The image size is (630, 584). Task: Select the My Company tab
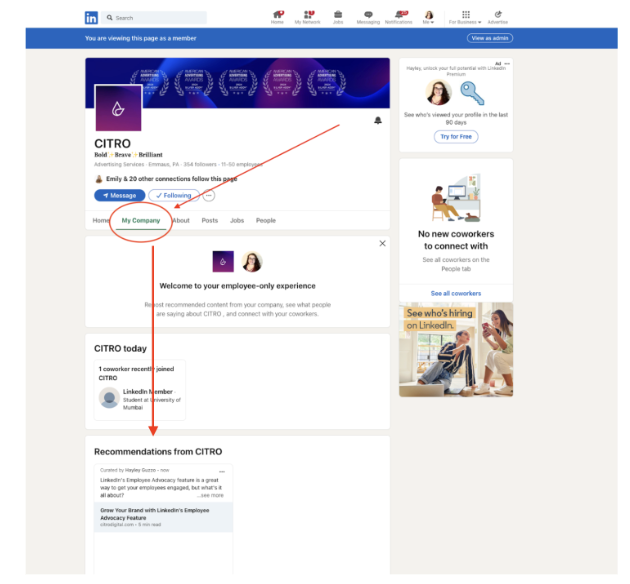(141, 221)
